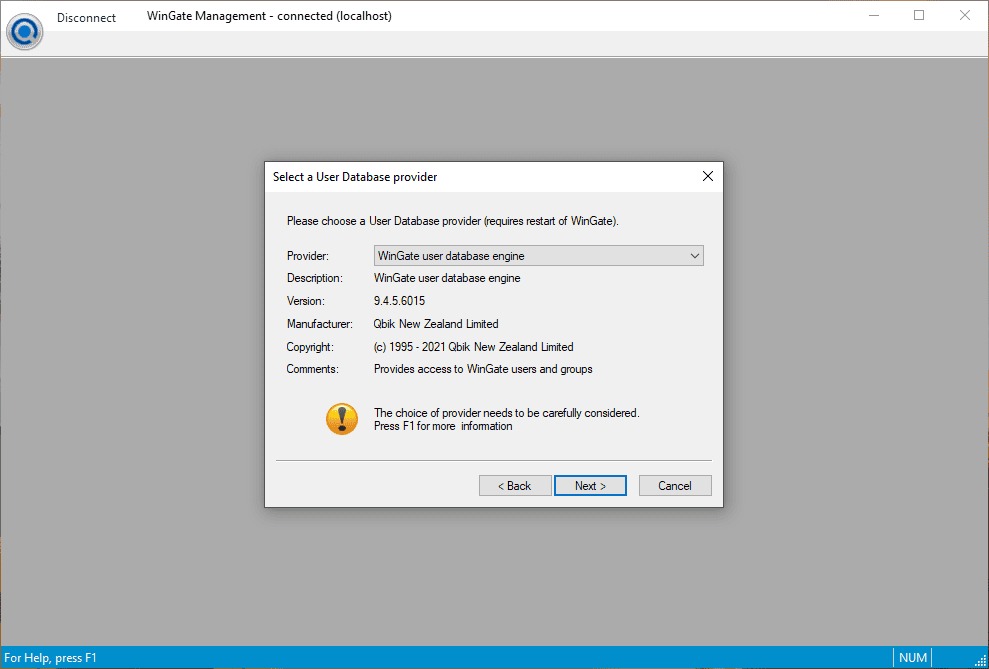
Task: Close the WinGate Management main window
Action: coord(964,16)
